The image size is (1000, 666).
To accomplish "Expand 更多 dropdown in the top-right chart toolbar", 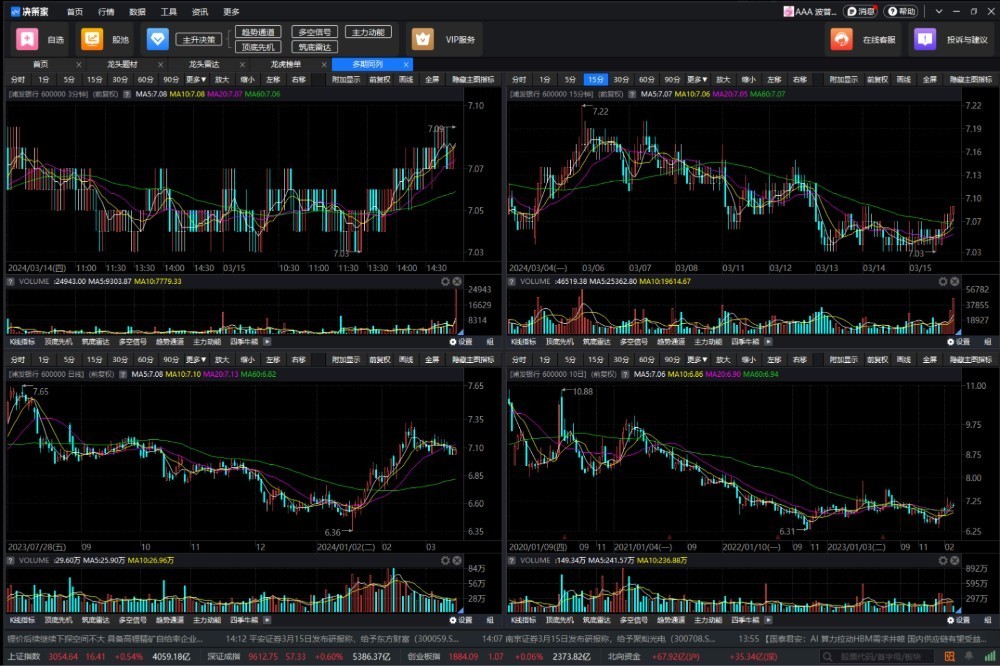I will click(698, 79).
